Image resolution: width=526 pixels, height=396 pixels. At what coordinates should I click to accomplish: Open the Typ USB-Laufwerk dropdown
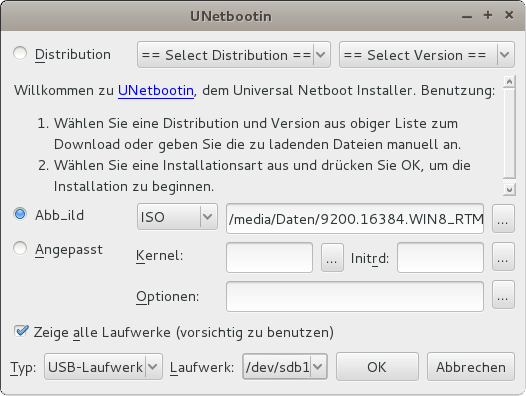pyautogui.click(x=103, y=367)
